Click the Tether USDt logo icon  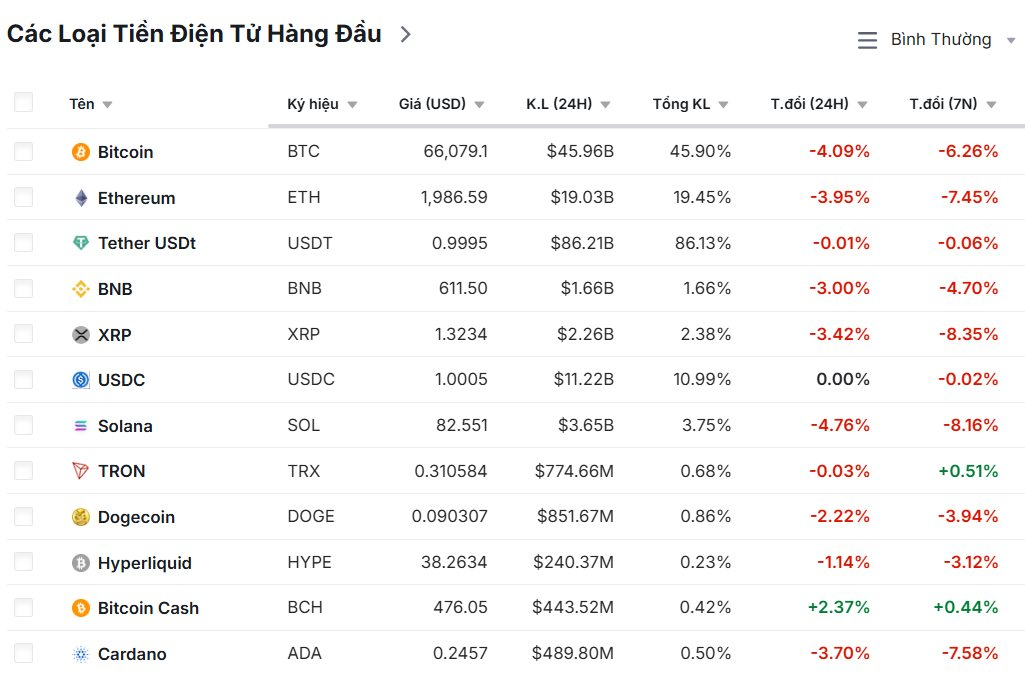[x=81, y=243]
